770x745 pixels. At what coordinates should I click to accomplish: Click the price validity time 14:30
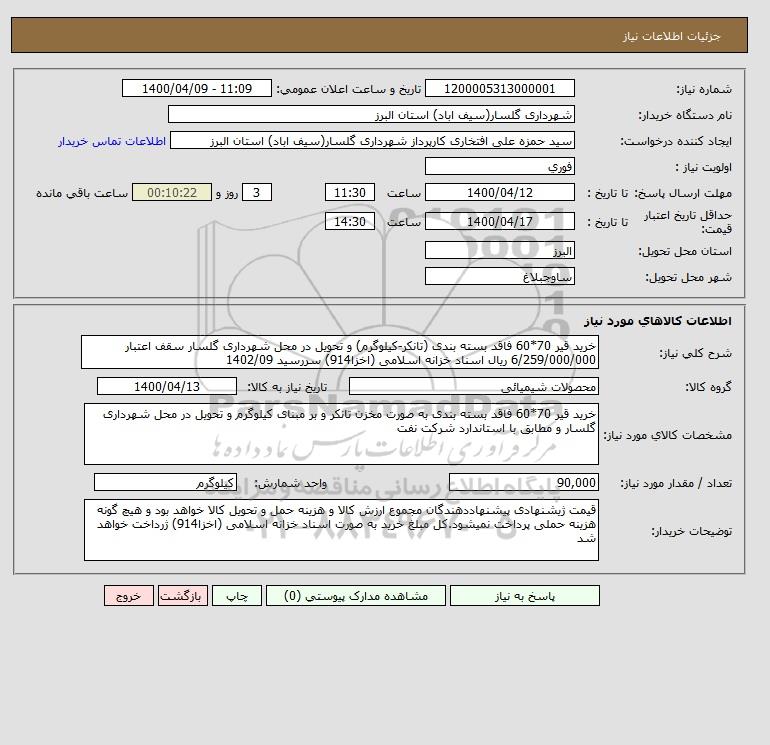point(350,221)
